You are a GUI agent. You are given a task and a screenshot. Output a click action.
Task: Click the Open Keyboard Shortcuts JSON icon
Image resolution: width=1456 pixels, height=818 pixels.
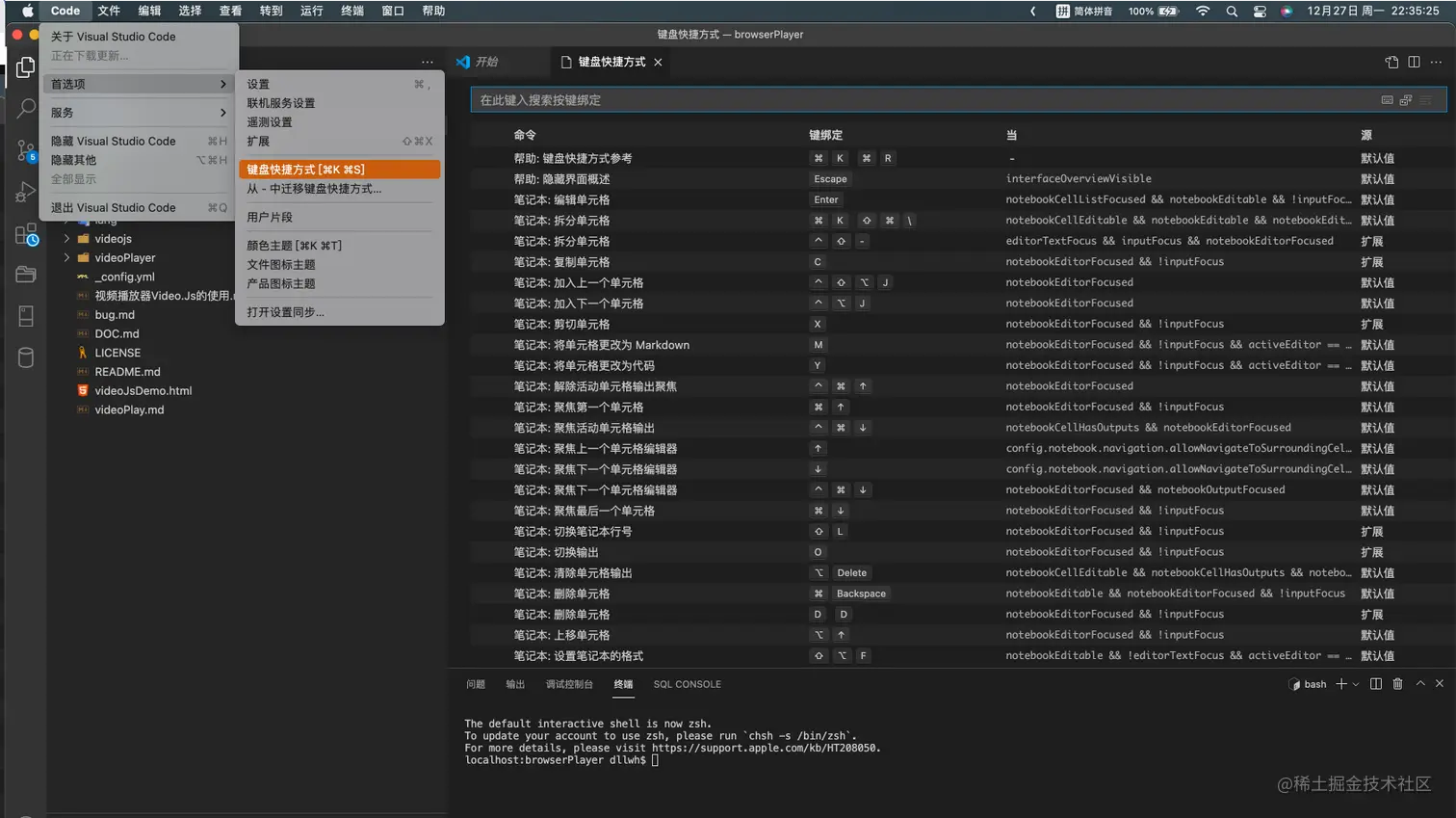1391,62
